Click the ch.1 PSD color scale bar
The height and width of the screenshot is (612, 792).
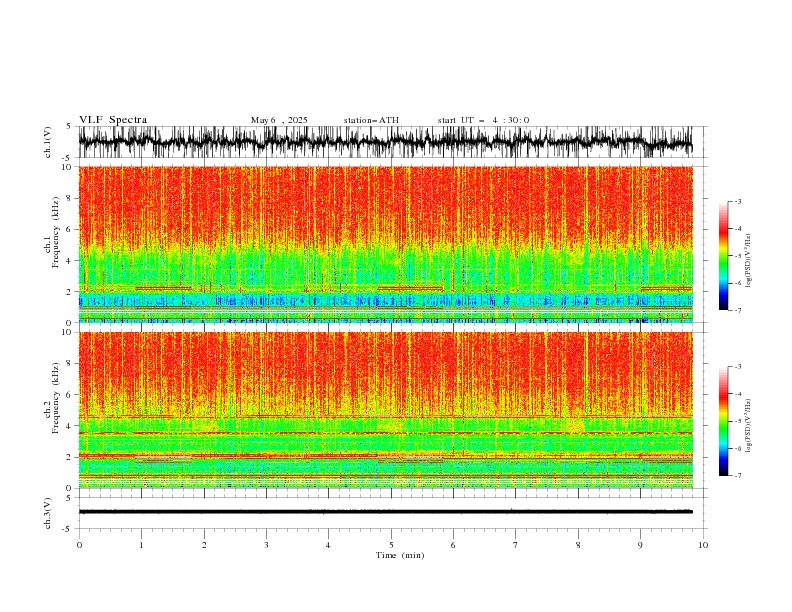723,256
